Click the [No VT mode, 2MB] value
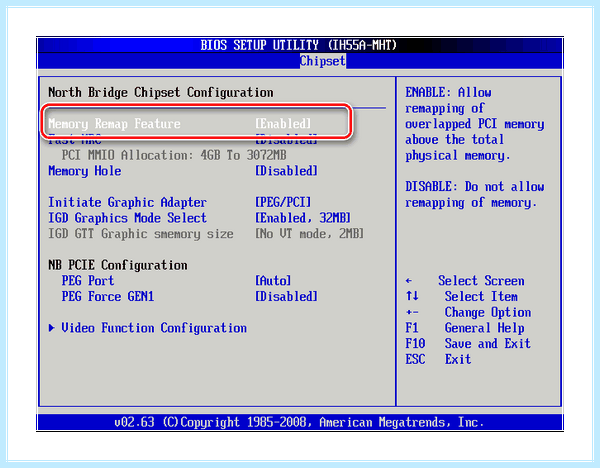This screenshot has width=600, height=468. click(x=310, y=234)
